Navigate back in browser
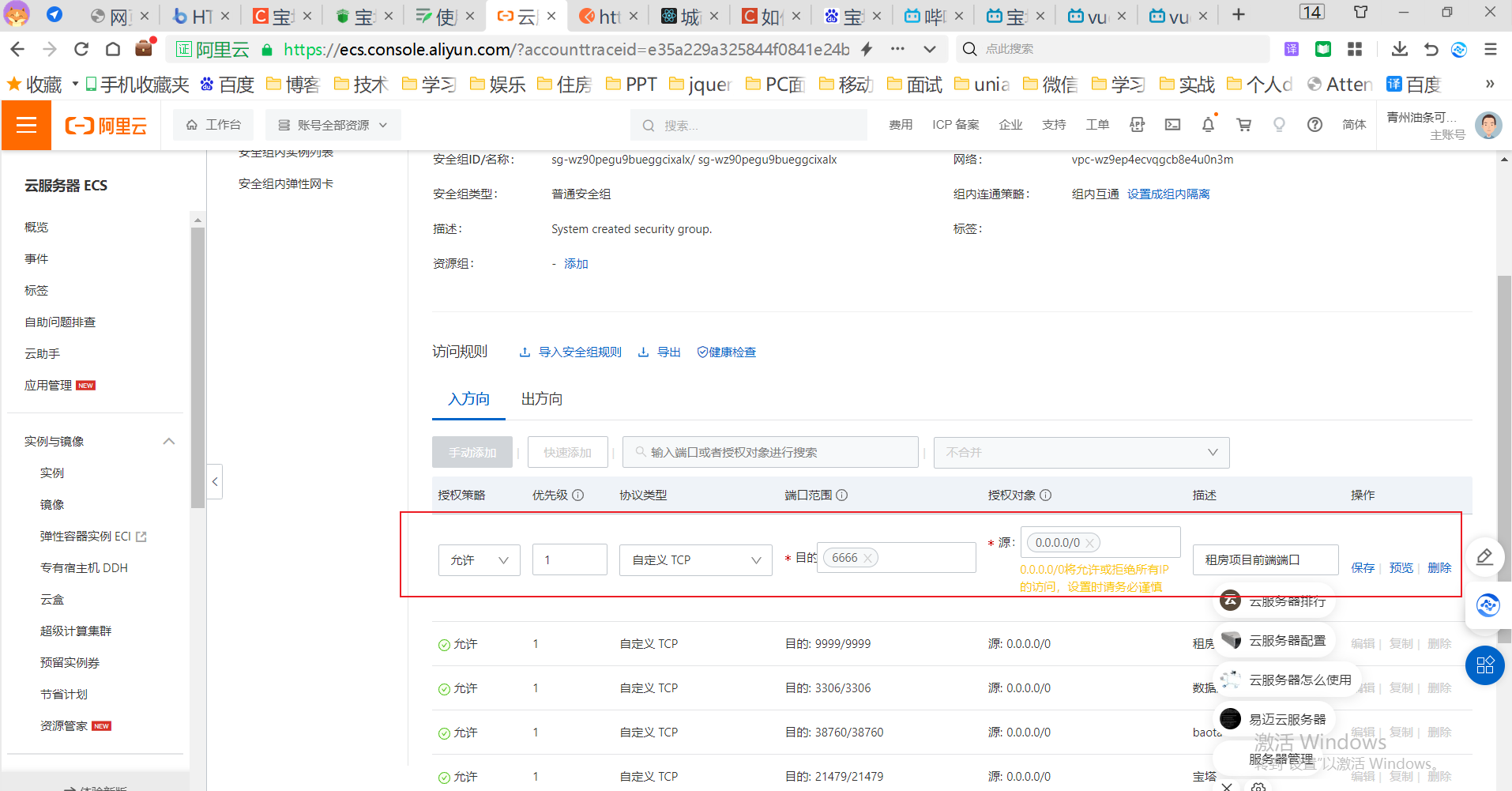 point(17,49)
